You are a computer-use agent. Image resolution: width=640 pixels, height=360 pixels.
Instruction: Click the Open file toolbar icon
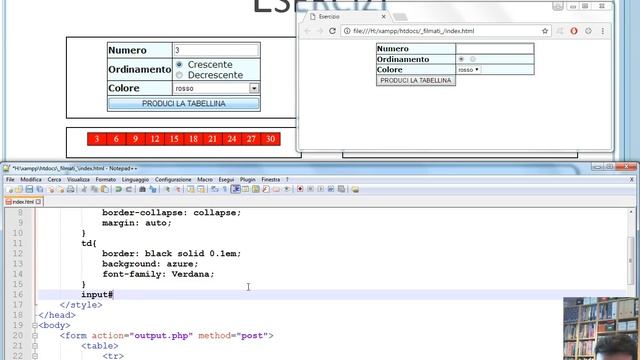pos(19,189)
